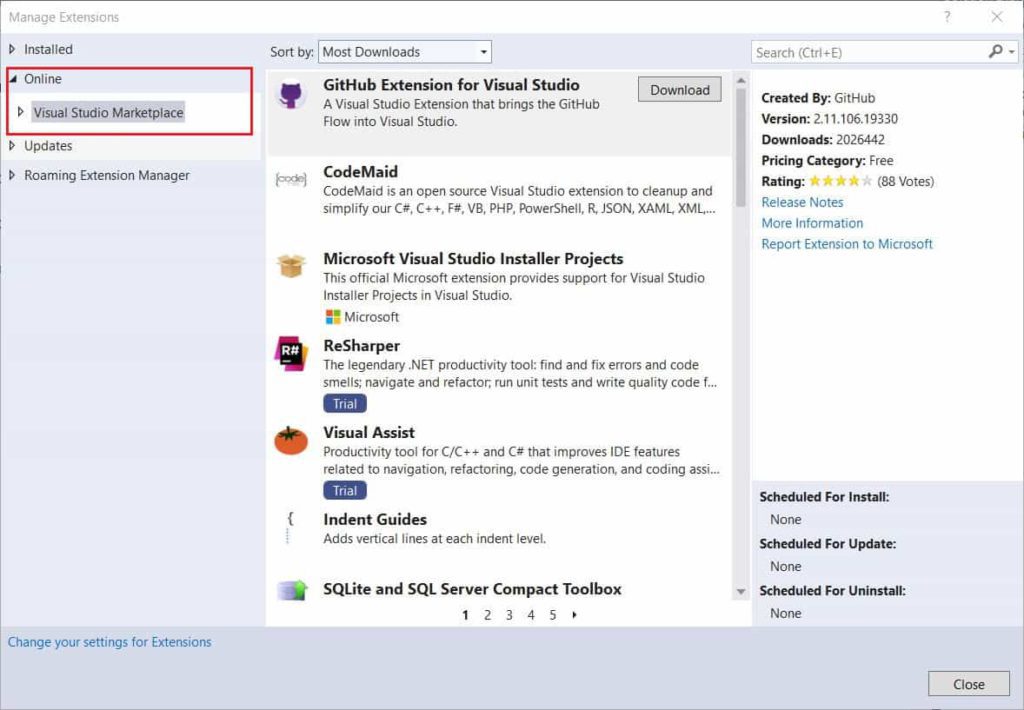
Task: Click the scrollbar up arrow
Action: [x=741, y=80]
